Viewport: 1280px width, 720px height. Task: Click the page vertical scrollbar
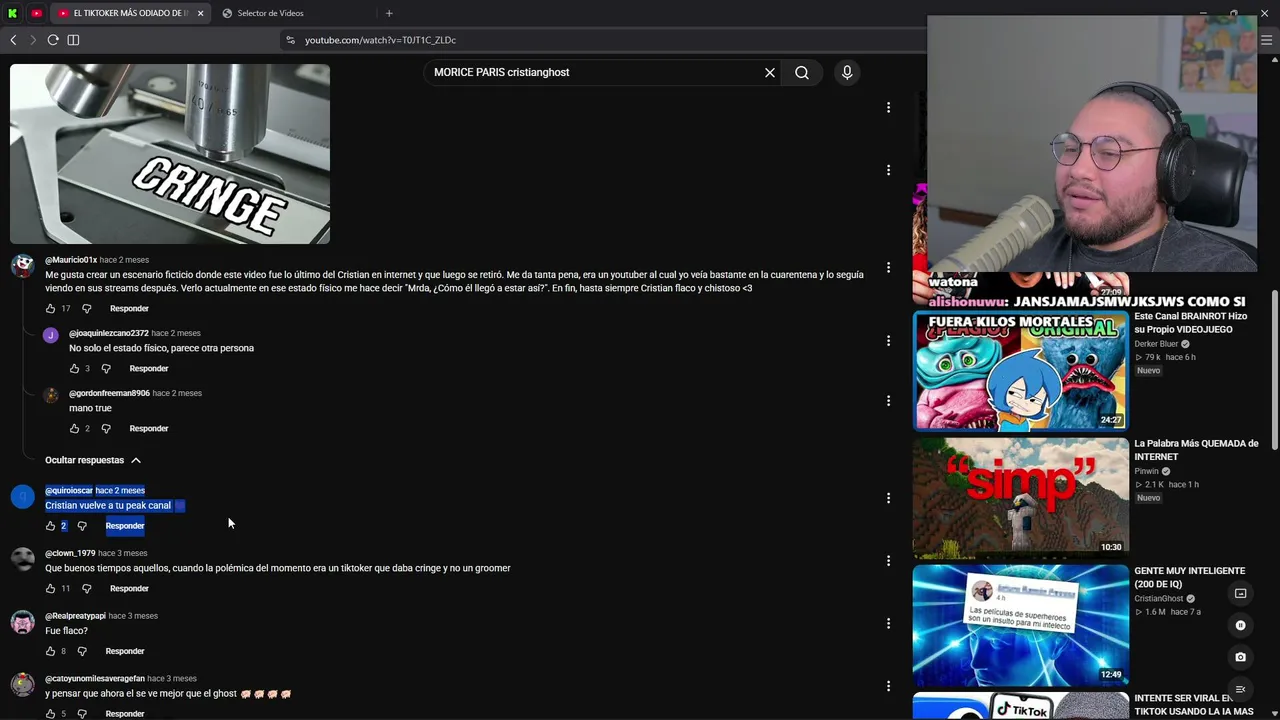coord(1274,370)
